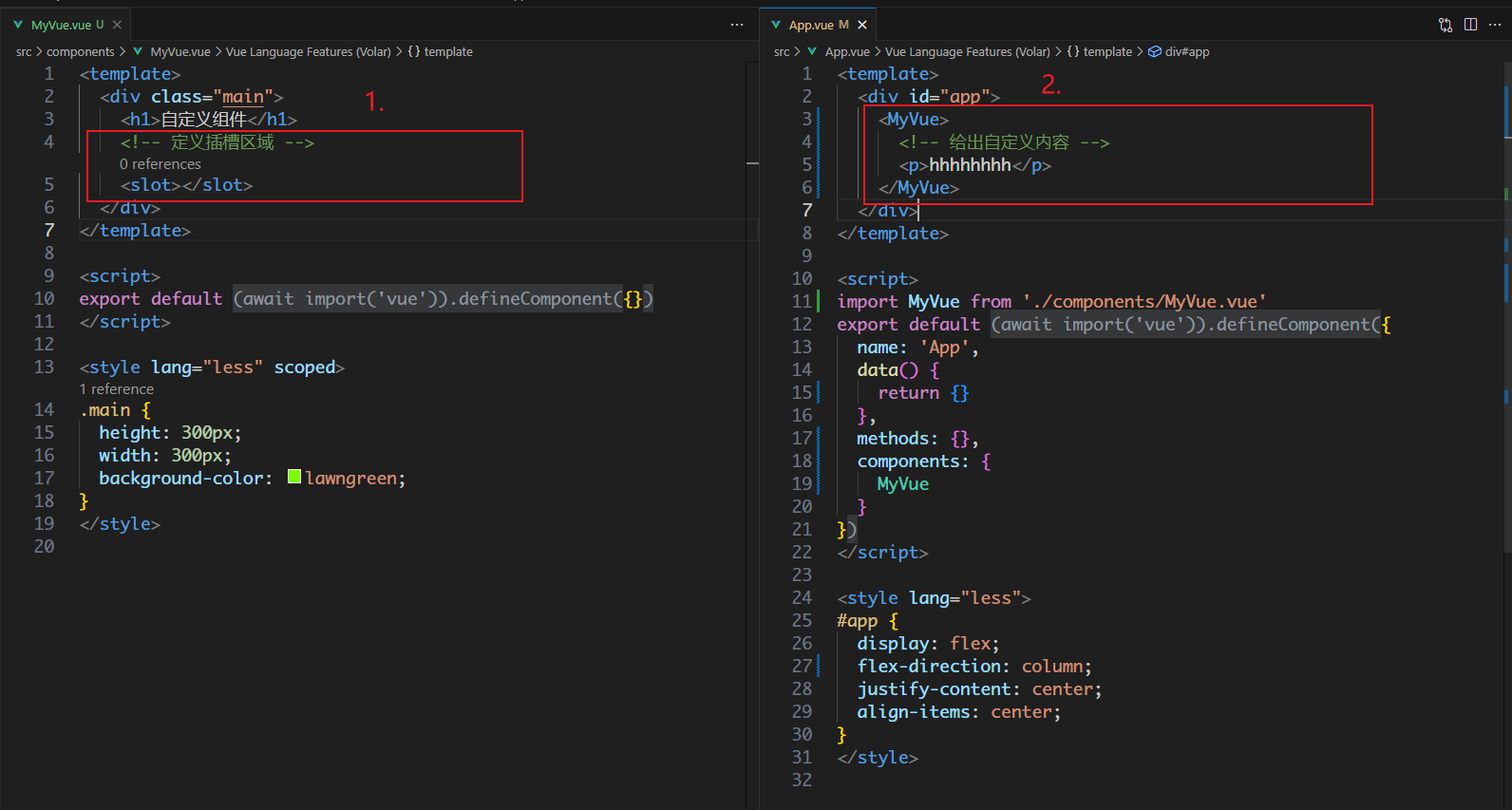This screenshot has height=810, width=1512.
Task: Click '#app {' selector in App.vue
Action: coord(867,620)
